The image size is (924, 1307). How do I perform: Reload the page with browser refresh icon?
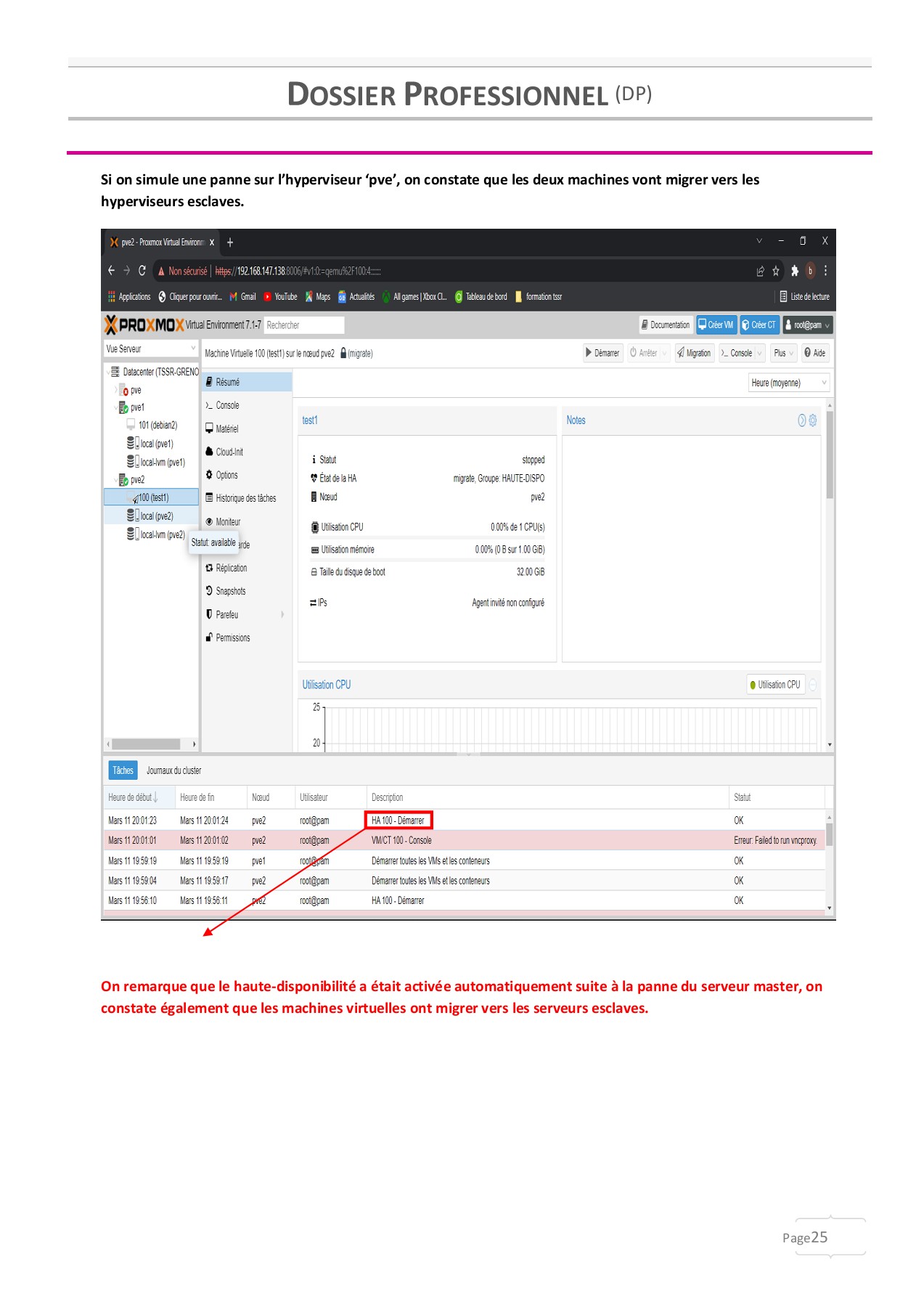point(142,271)
